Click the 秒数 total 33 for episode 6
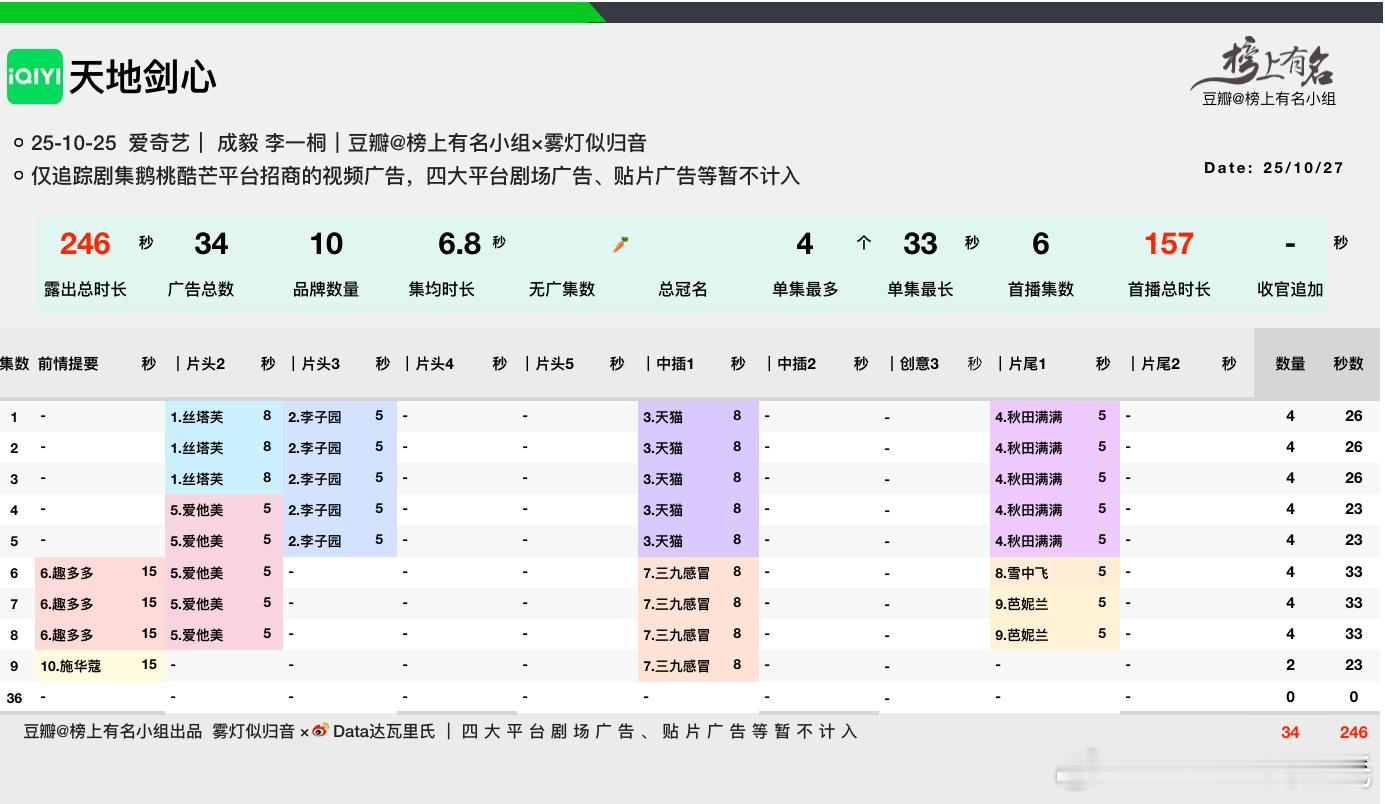 pyautogui.click(x=1354, y=572)
